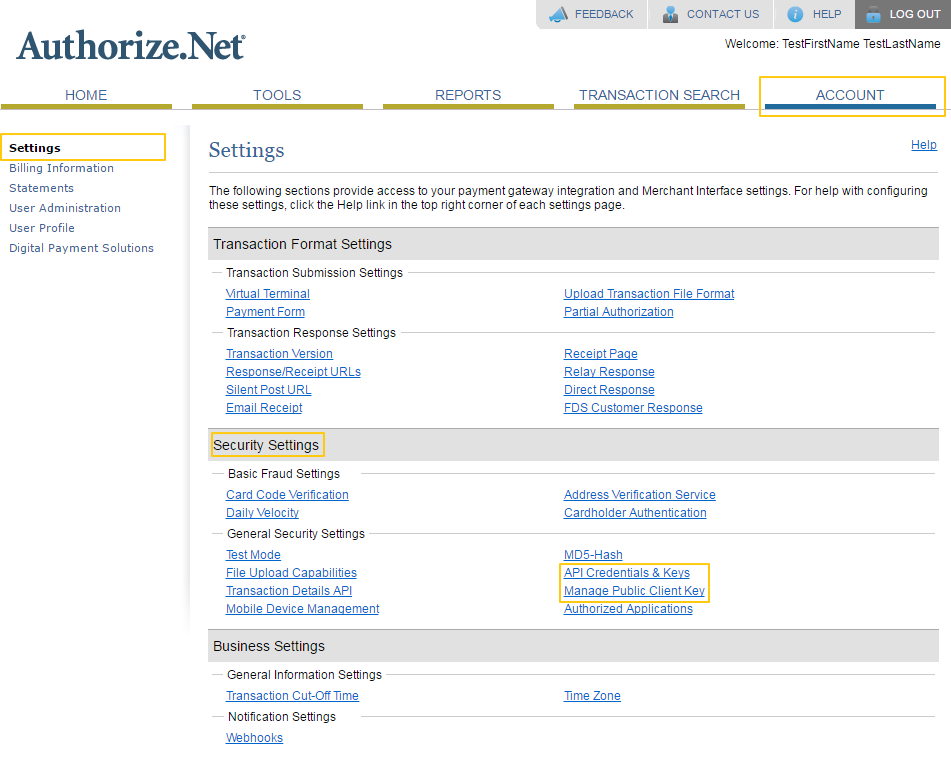Open User Administration in sidebar
The width and height of the screenshot is (951, 769).
tap(65, 208)
